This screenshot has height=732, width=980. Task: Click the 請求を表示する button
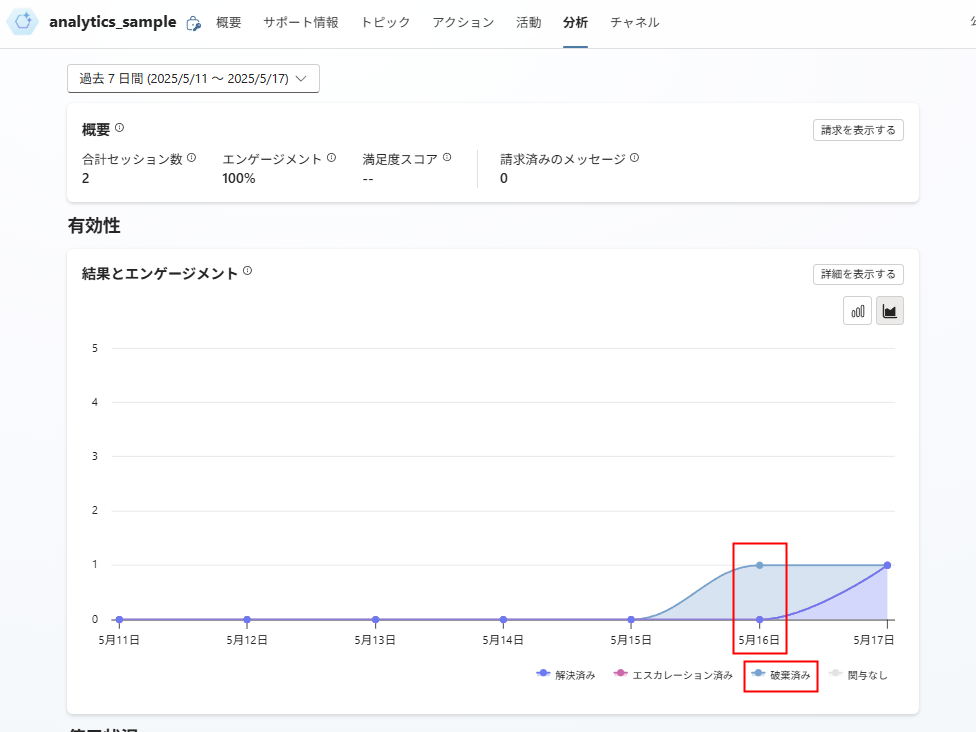tap(858, 130)
